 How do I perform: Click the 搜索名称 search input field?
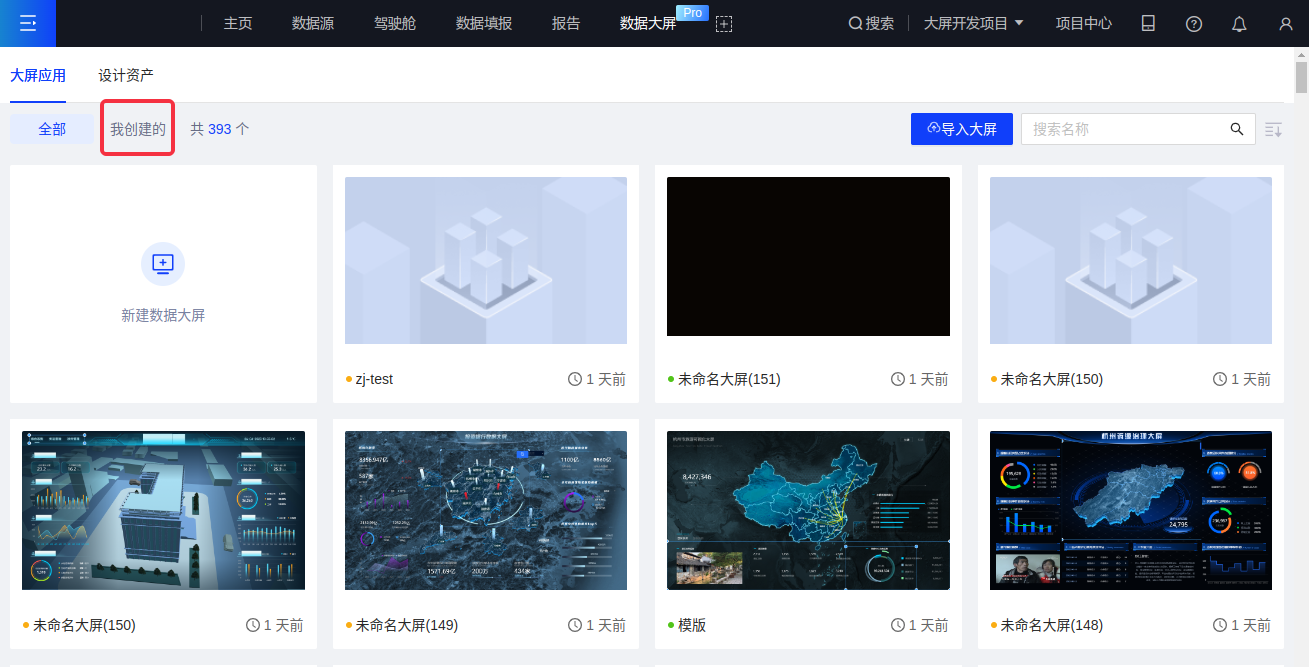click(1124, 129)
